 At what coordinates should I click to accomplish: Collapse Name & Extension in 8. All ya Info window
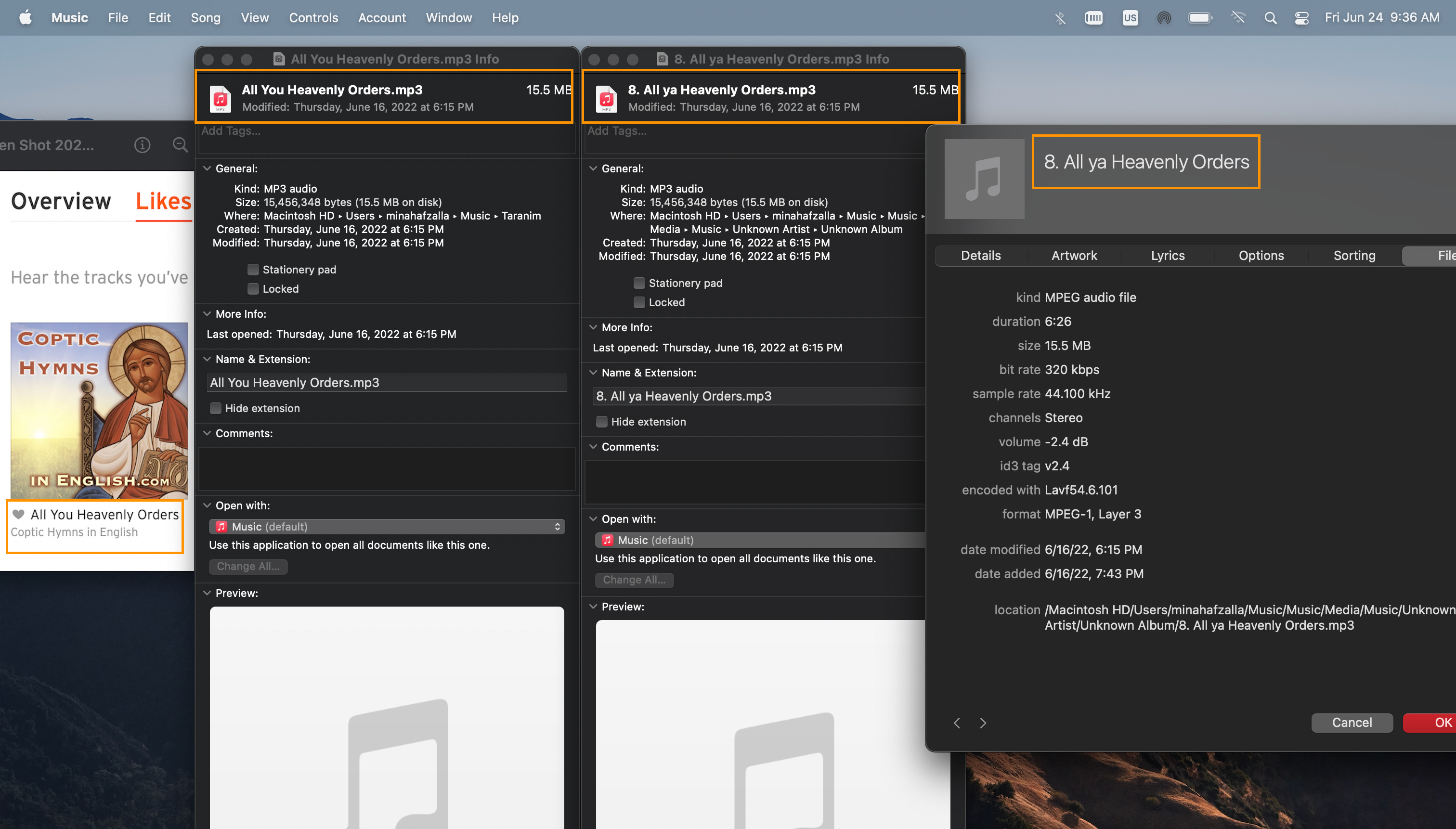click(x=593, y=373)
